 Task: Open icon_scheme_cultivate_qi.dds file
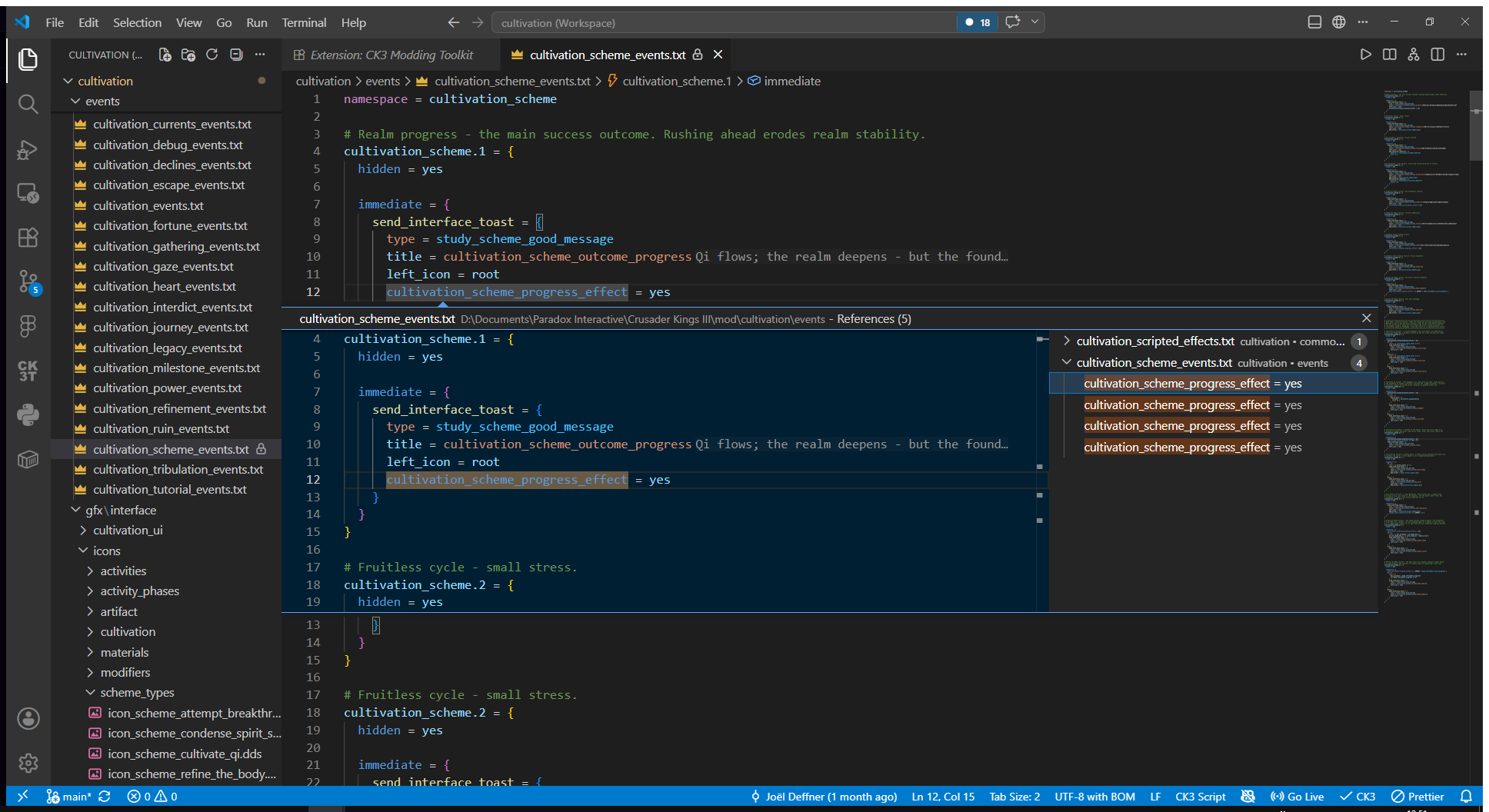[x=185, y=754]
